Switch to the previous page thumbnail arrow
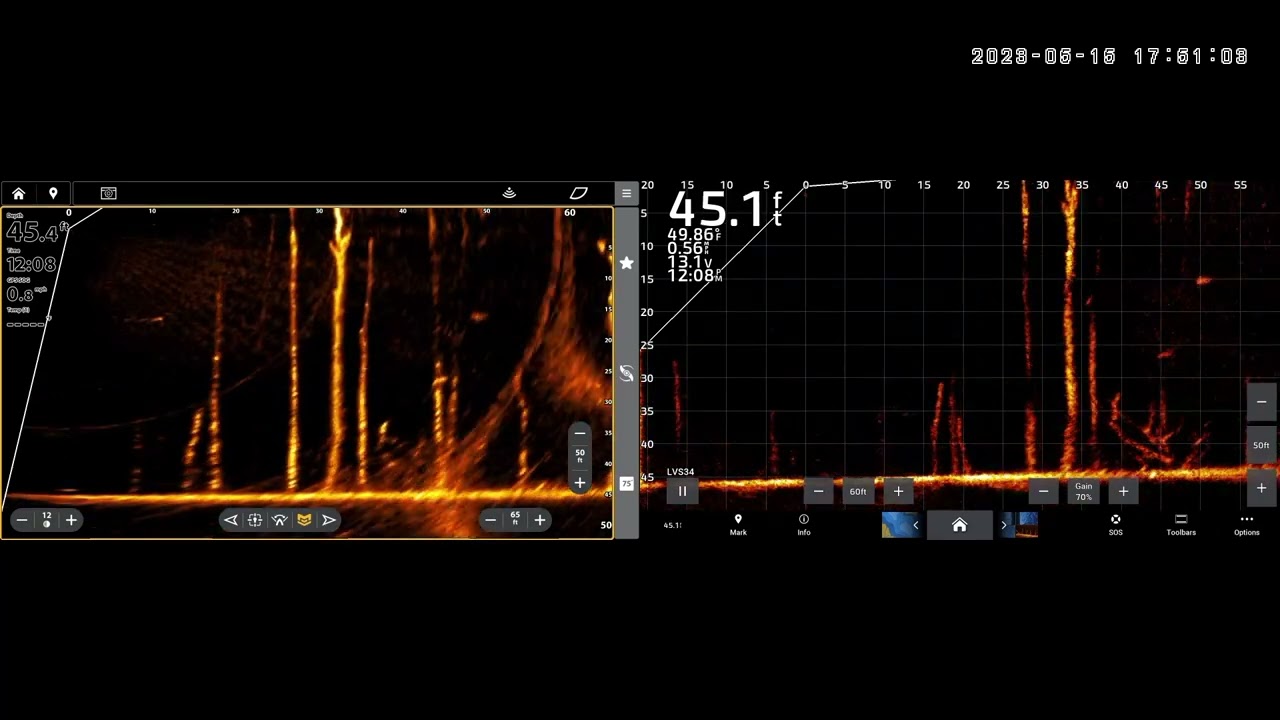Viewport: 1280px width, 720px height. click(915, 525)
